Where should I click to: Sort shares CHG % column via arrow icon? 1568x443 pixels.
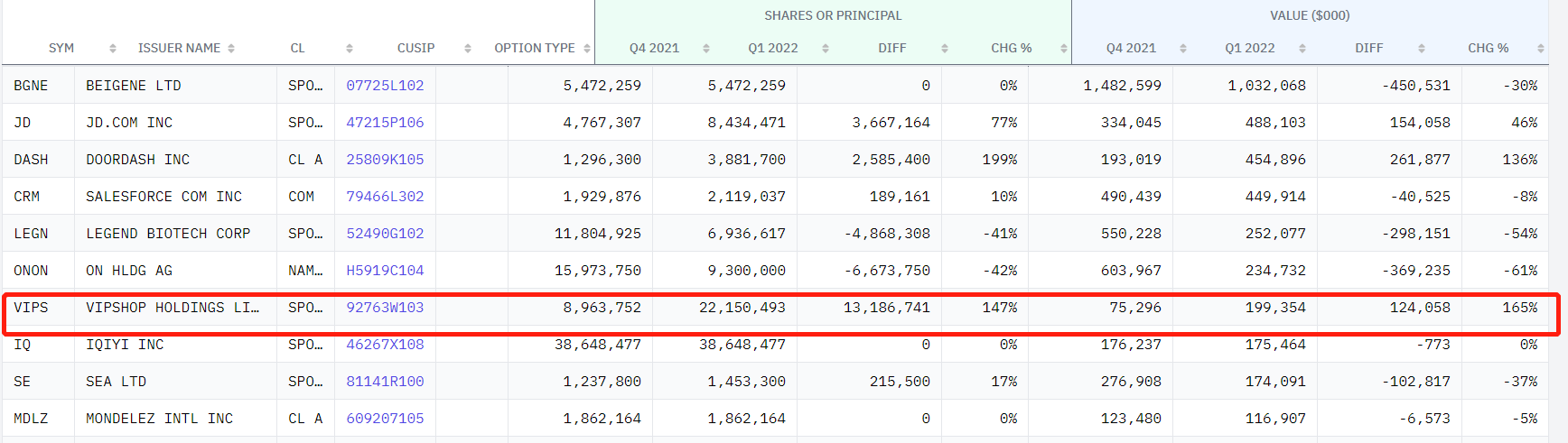(1064, 49)
